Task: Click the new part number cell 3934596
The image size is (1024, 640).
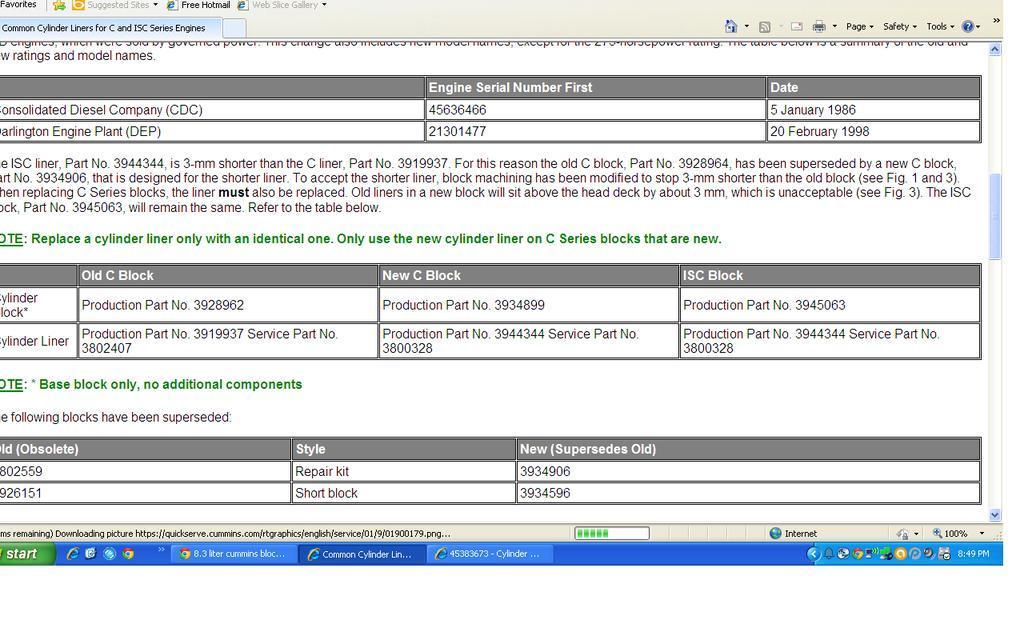Action: click(748, 493)
